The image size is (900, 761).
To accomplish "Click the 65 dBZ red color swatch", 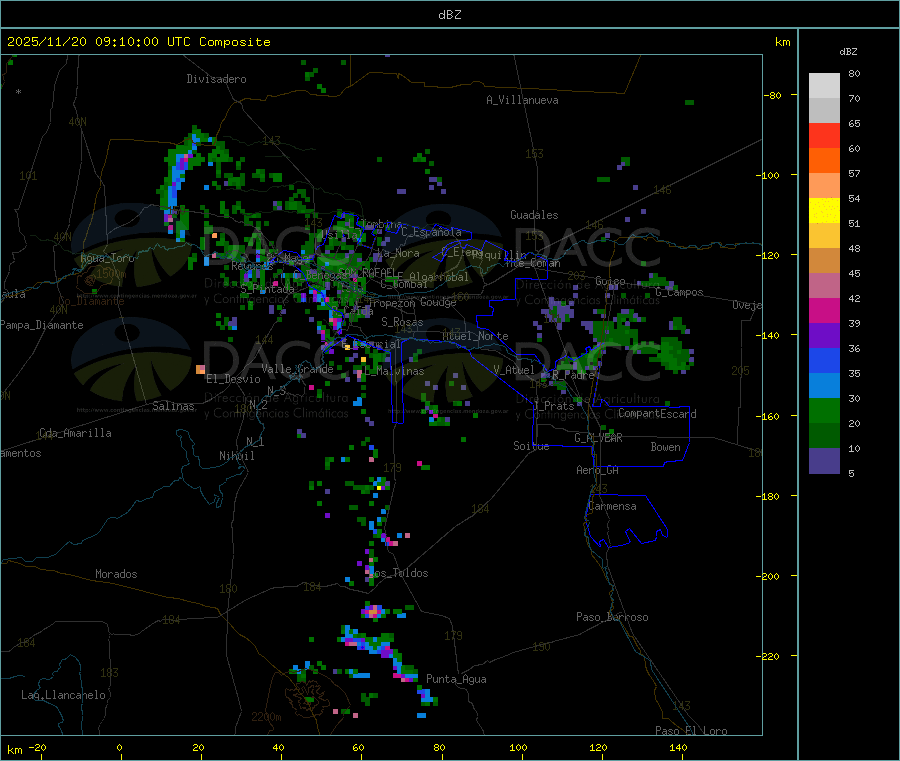I will [824, 135].
